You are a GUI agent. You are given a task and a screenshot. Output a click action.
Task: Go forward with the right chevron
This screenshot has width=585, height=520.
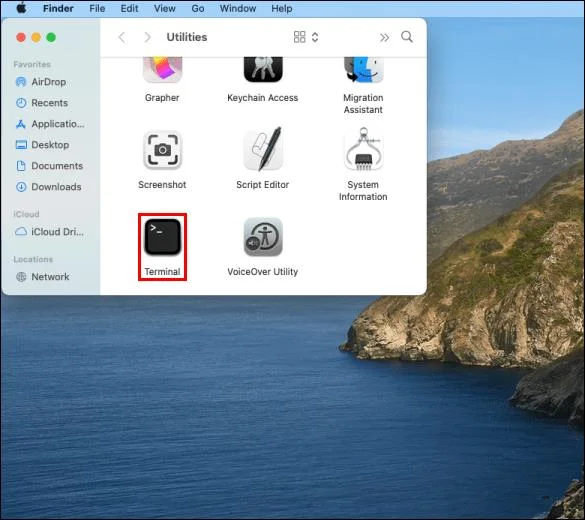(x=147, y=37)
